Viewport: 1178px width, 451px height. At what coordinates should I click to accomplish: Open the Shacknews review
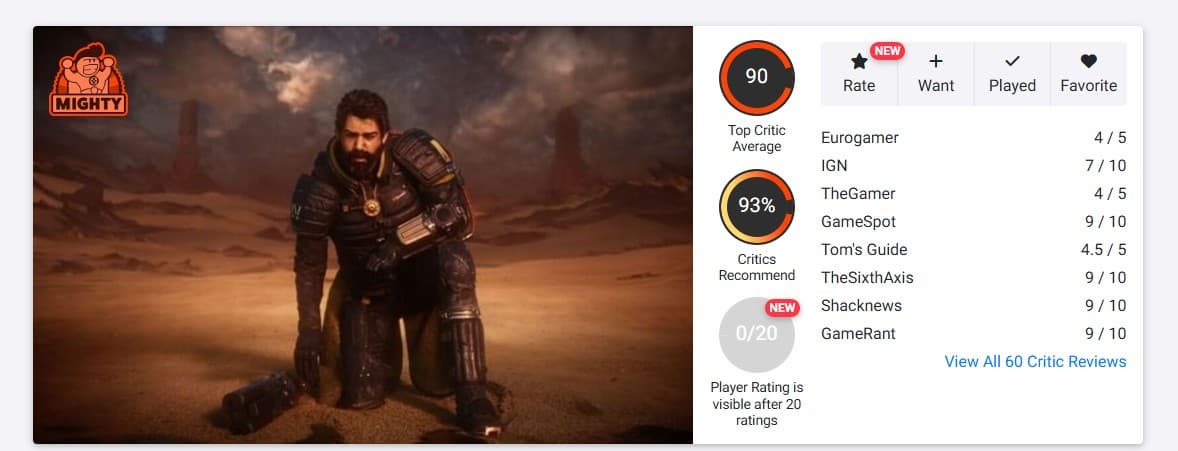[974, 305]
